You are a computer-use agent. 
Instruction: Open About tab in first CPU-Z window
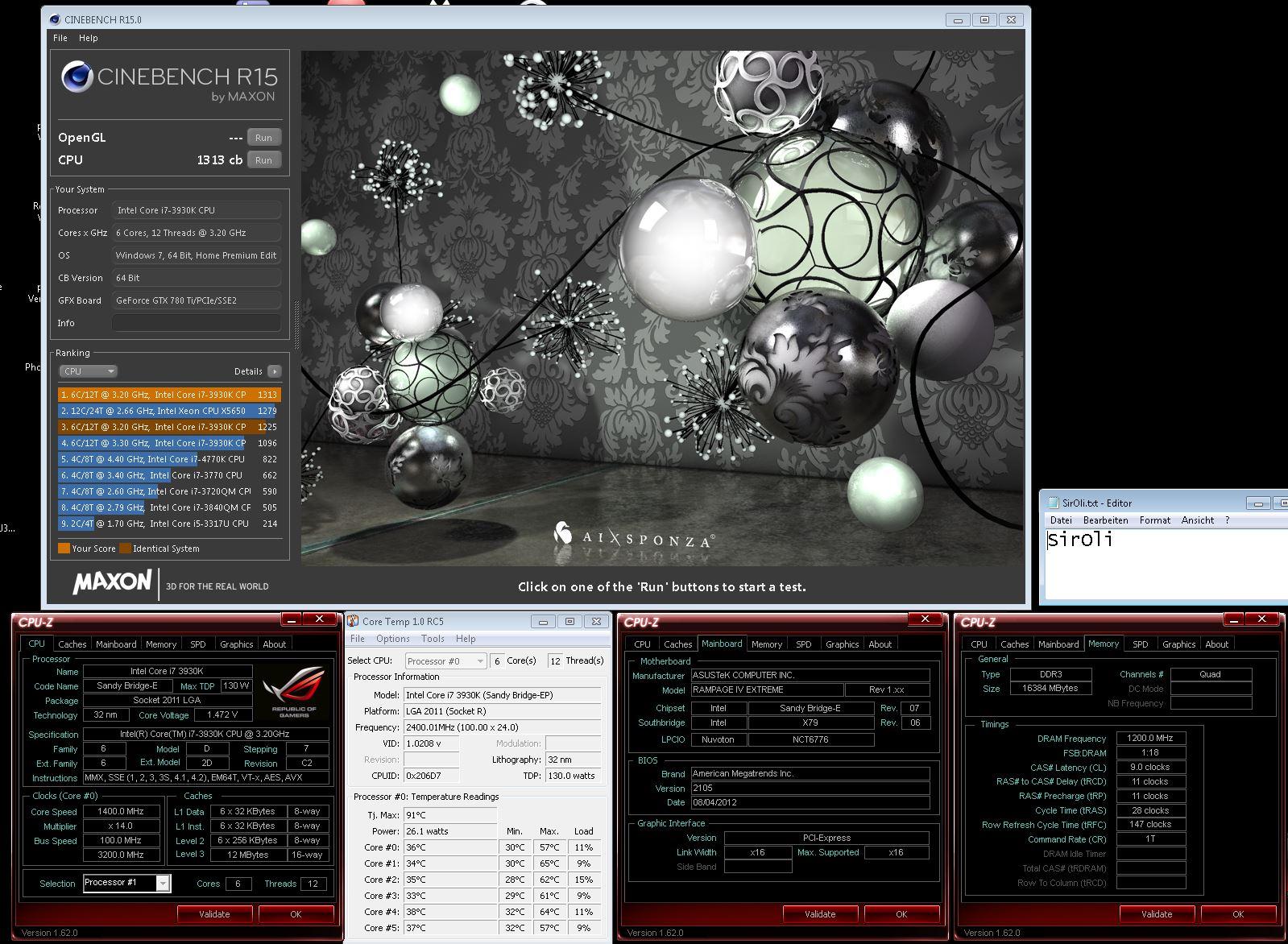pos(275,644)
